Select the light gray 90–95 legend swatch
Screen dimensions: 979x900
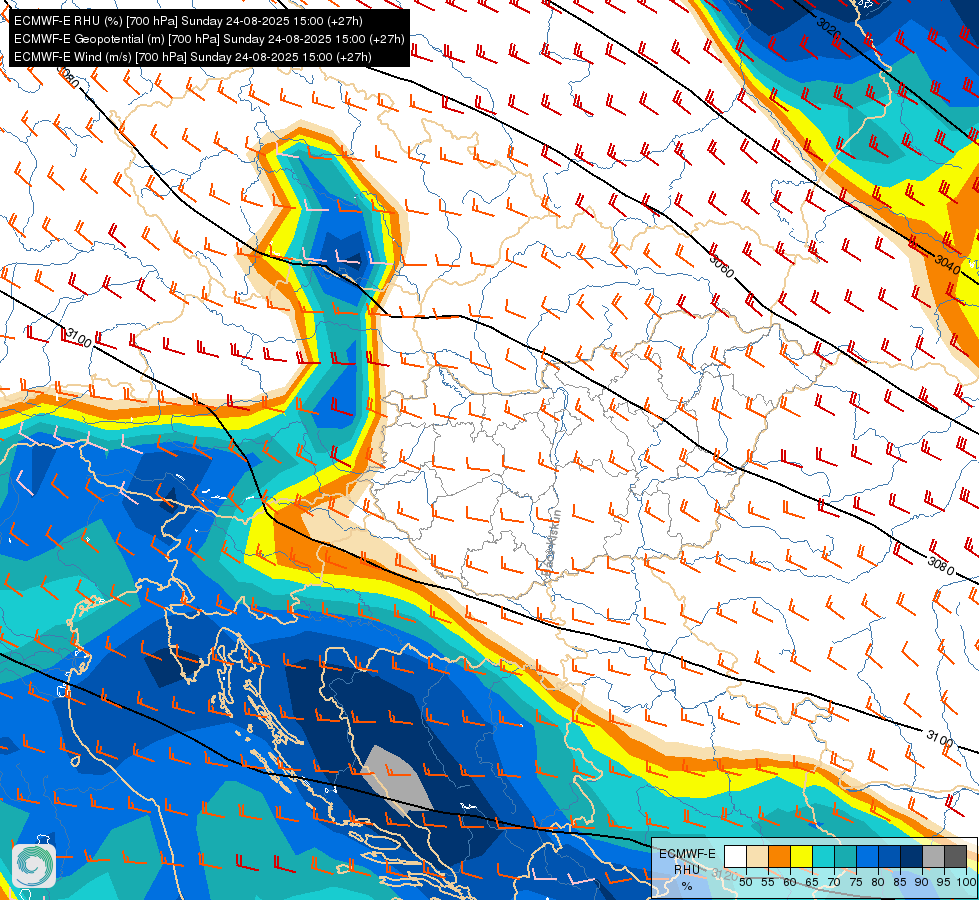click(933, 856)
